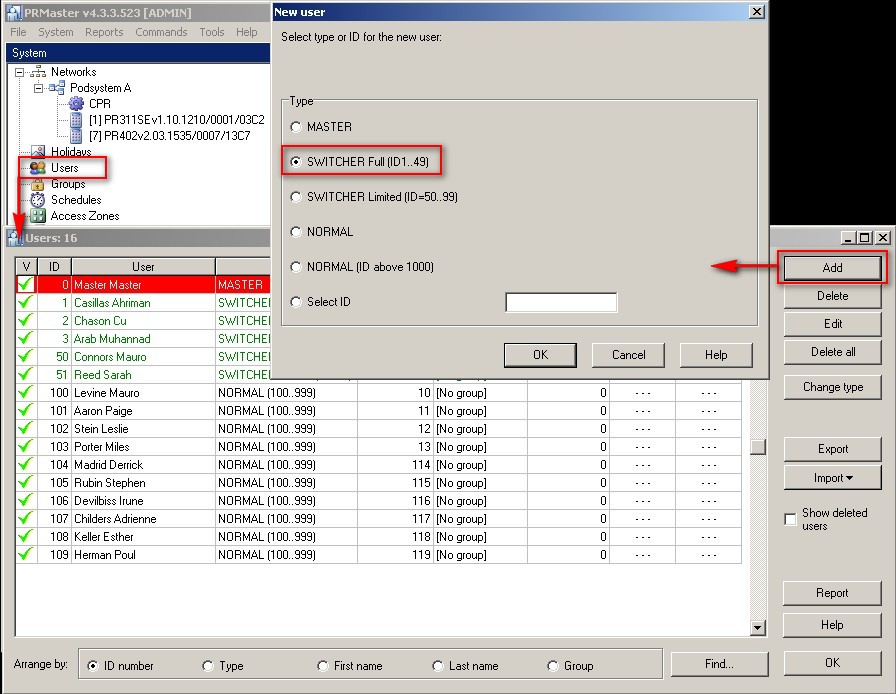Click the Networks tree icon

(x=38, y=71)
